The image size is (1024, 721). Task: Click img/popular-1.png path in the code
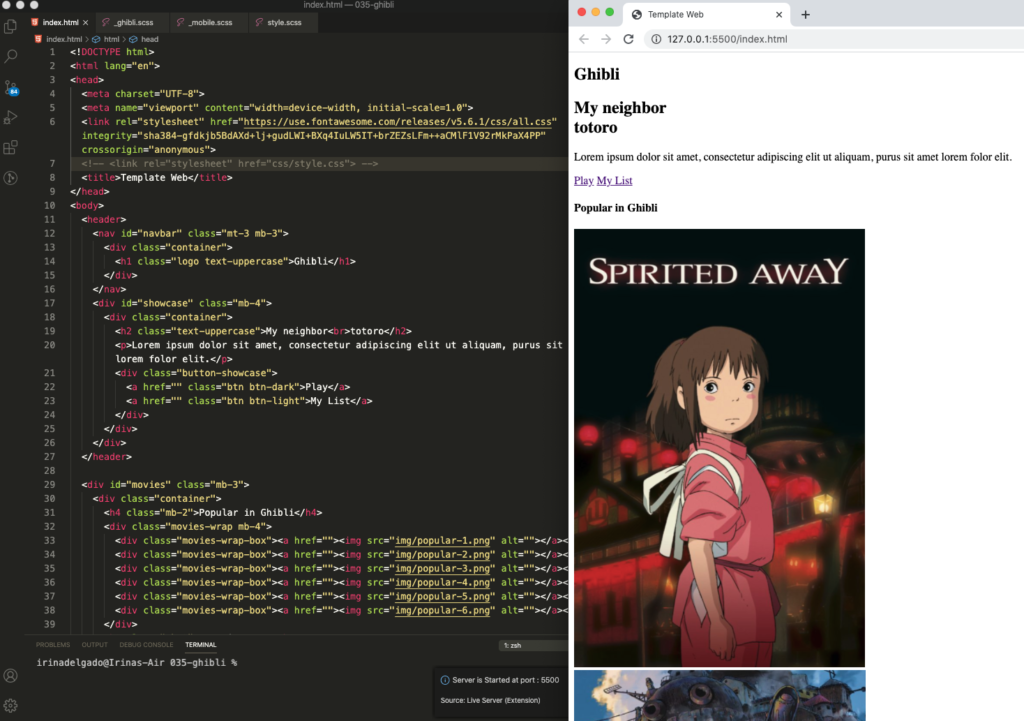443,540
